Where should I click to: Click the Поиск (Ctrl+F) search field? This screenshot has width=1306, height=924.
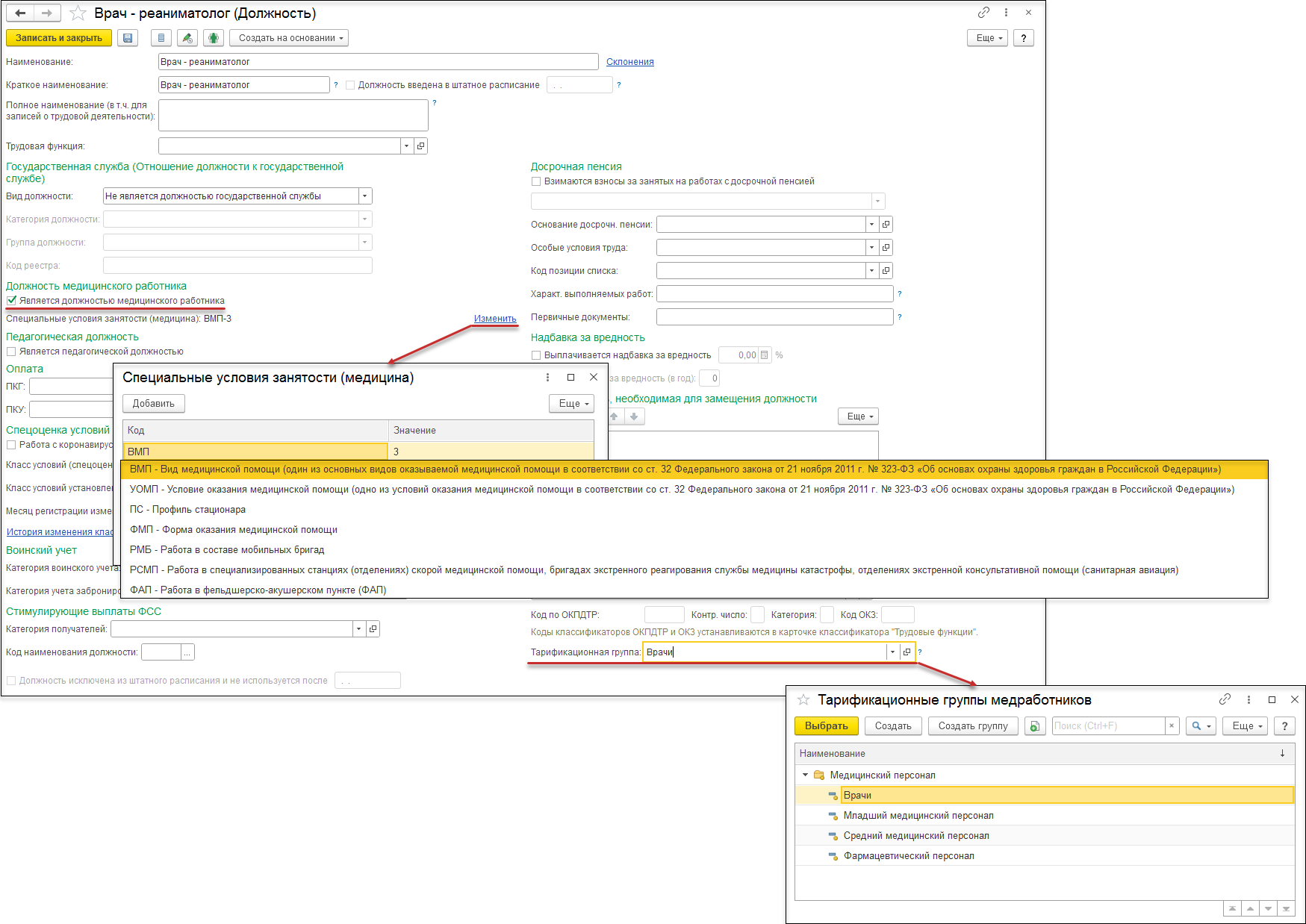coord(1109,726)
